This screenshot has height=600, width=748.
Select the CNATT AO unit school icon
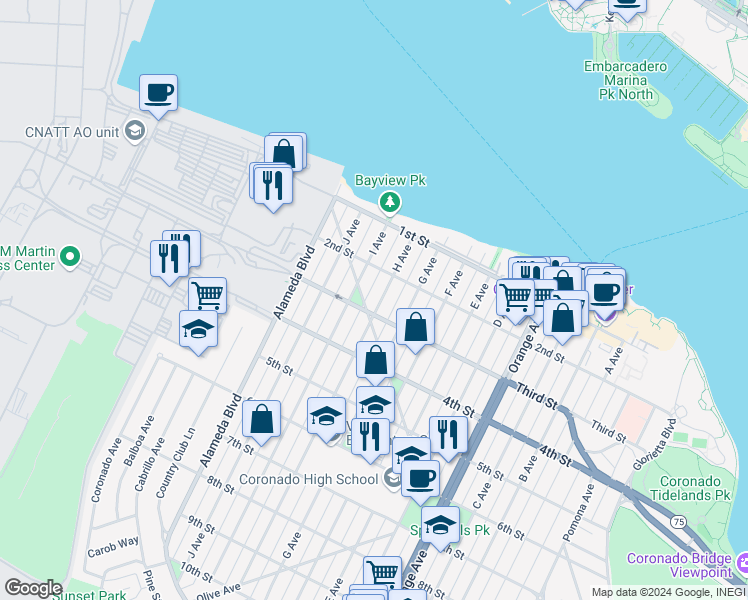(x=135, y=131)
